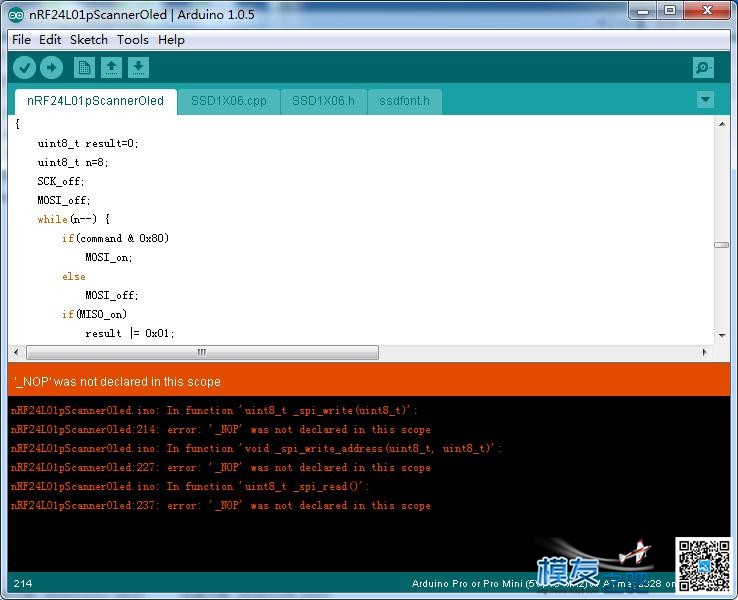
Task: Open the Serial Monitor magnifier icon
Action: tap(703, 68)
